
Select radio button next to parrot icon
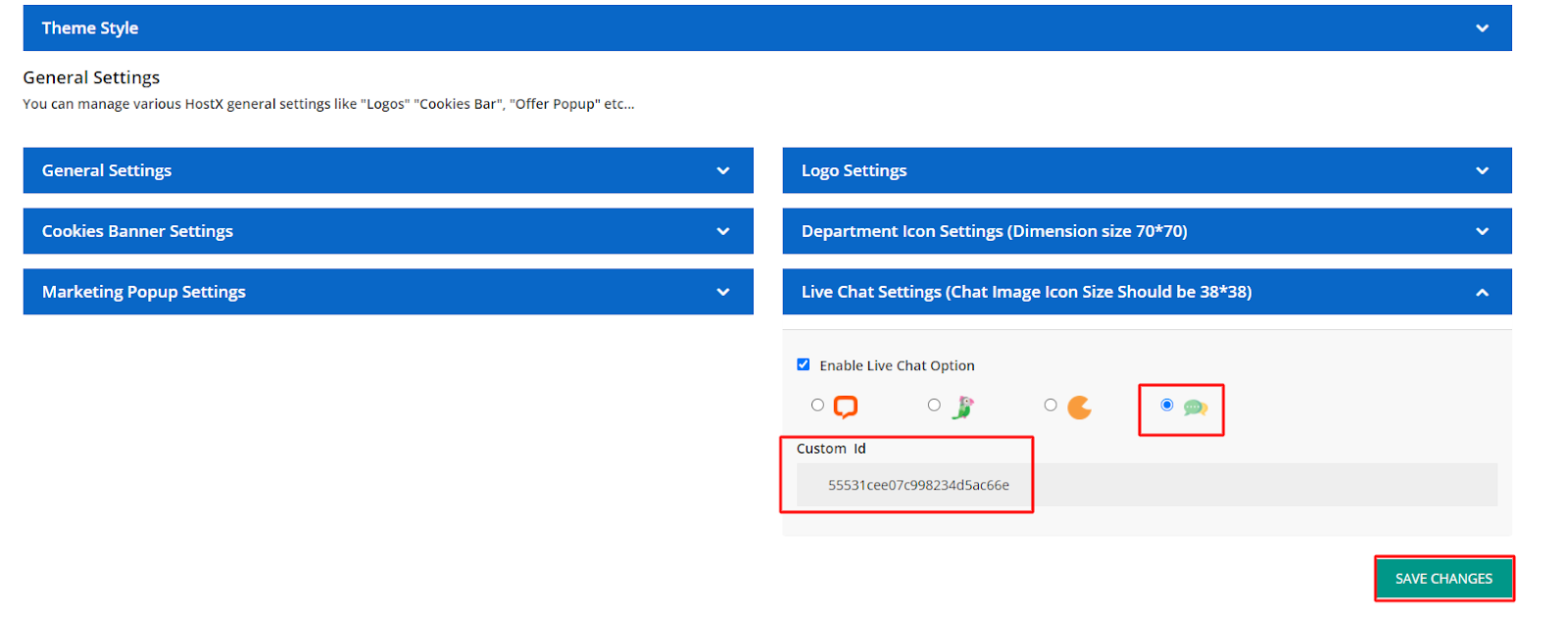click(x=934, y=404)
